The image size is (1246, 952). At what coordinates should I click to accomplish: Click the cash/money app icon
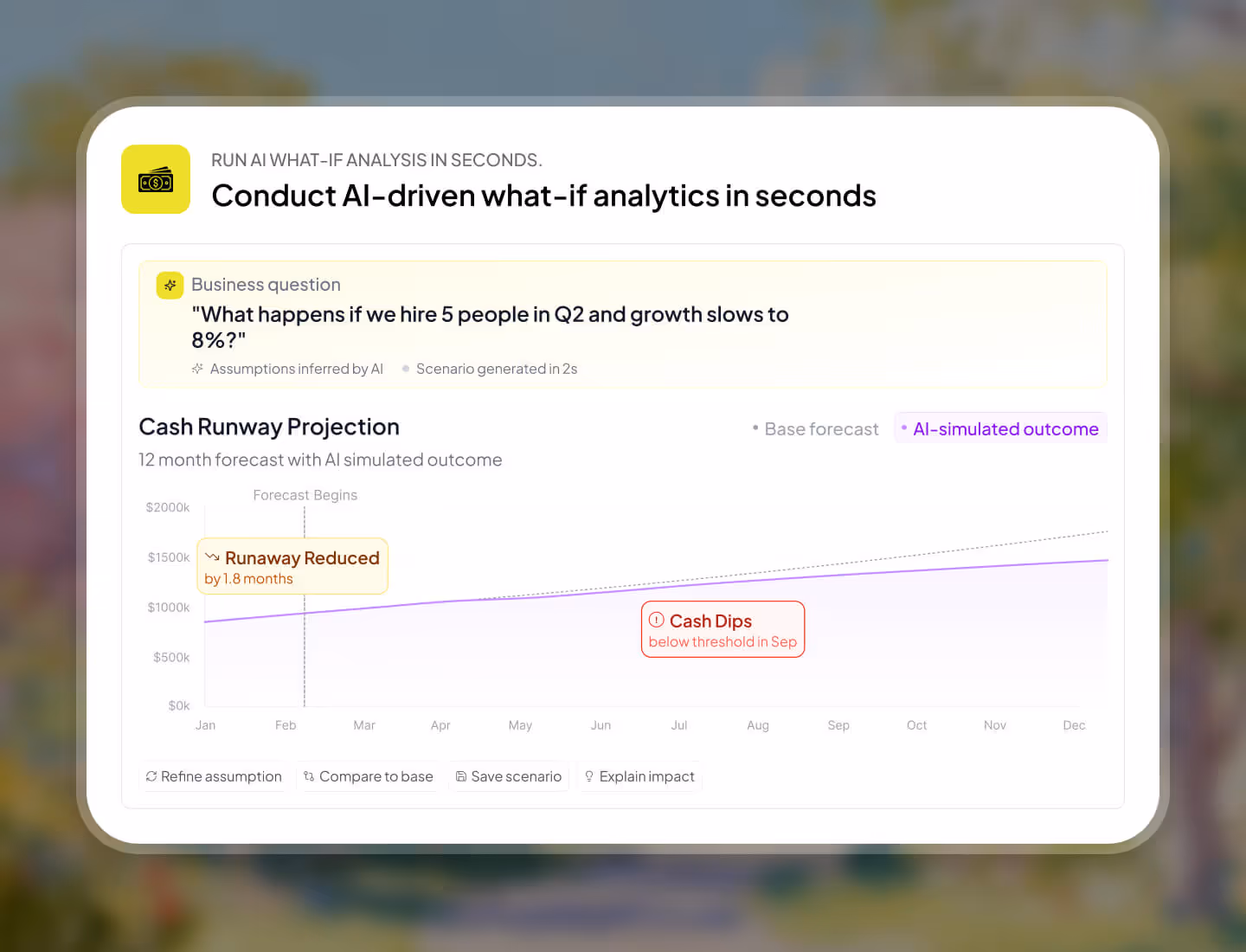(156, 179)
